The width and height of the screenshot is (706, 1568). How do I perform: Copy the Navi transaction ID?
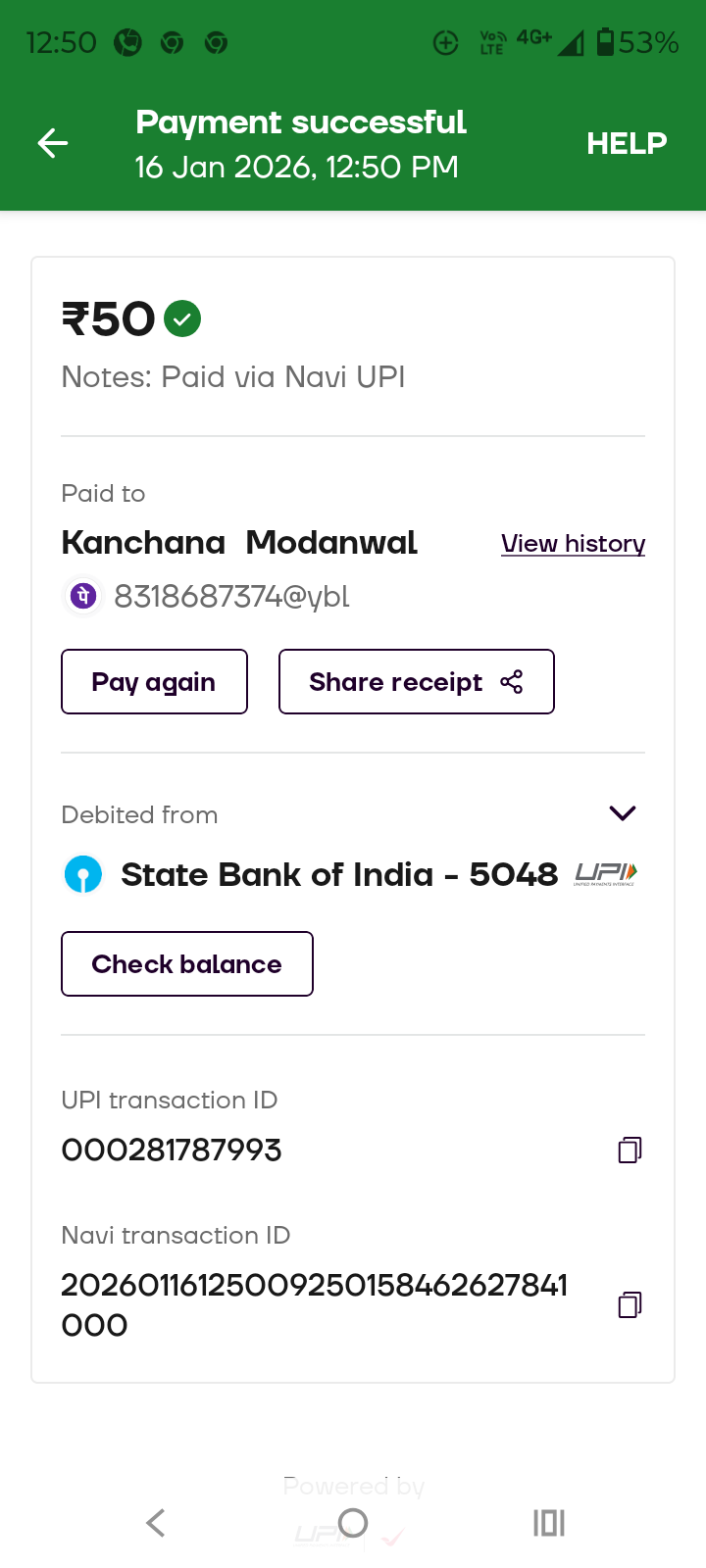click(x=630, y=1304)
